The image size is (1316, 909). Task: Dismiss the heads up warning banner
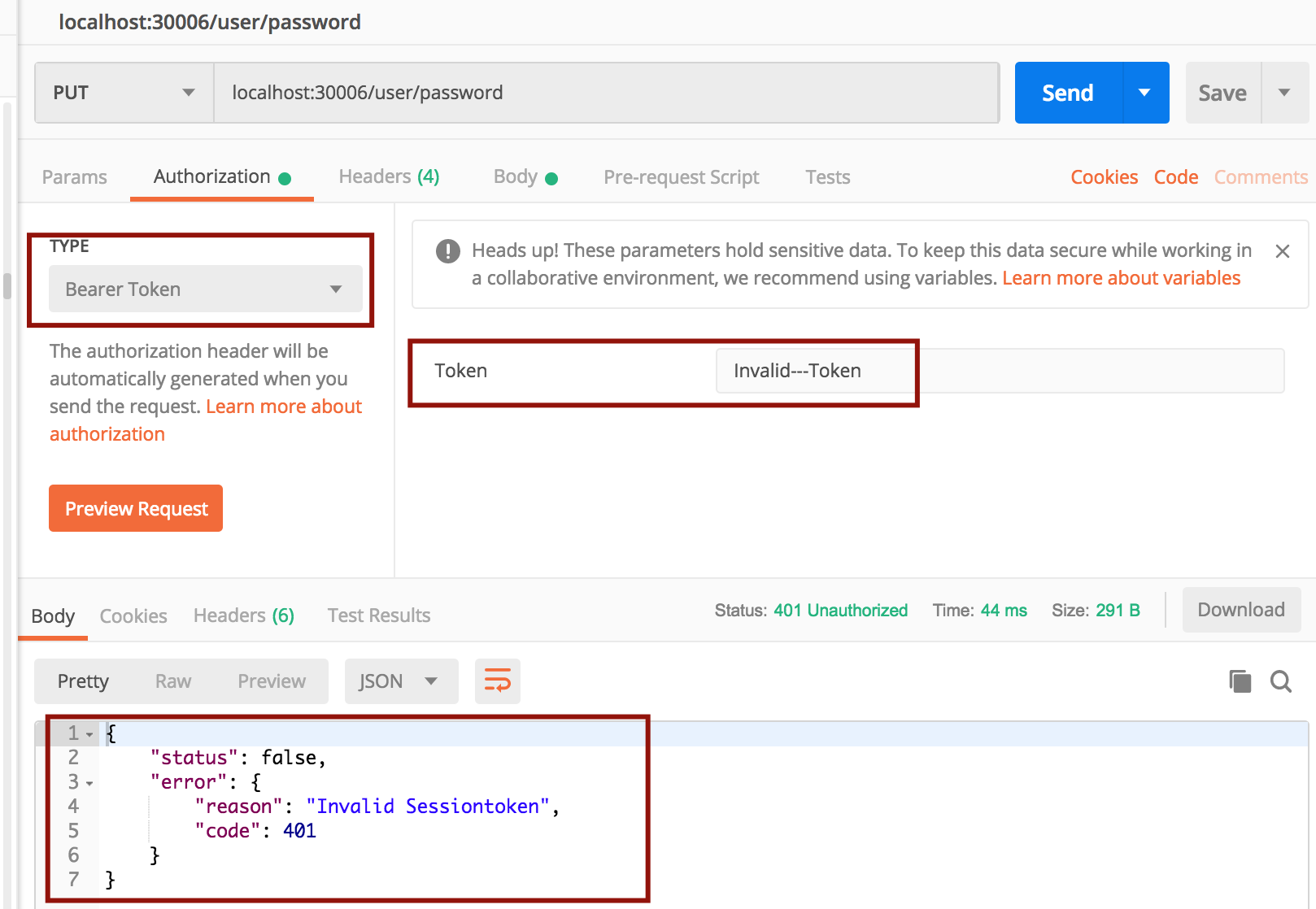[1283, 251]
